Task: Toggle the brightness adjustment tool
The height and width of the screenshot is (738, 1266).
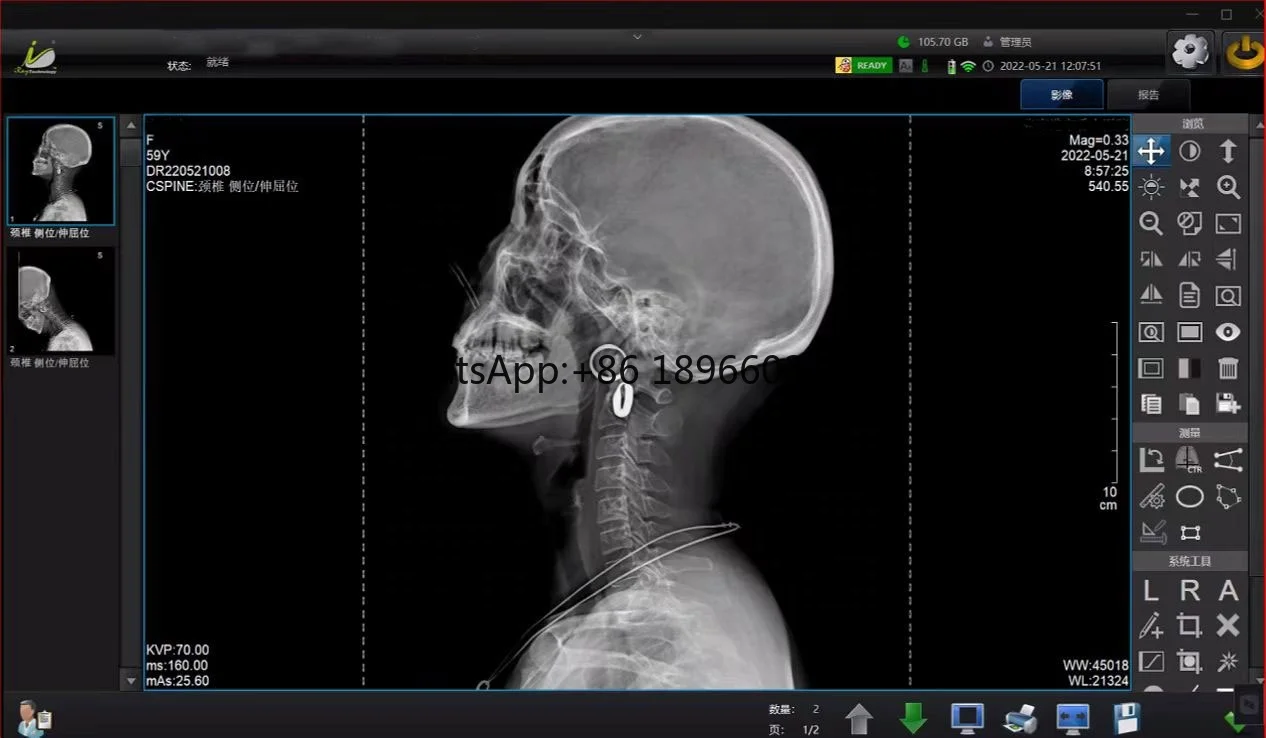Action: click(x=1151, y=187)
